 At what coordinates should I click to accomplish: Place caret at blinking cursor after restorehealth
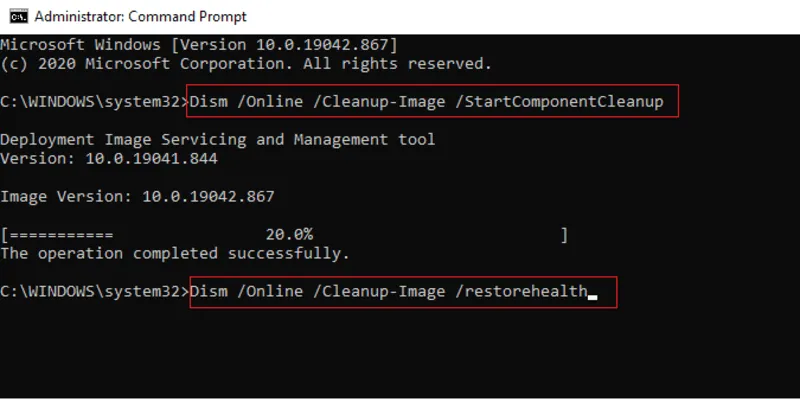pyautogui.click(x=592, y=297)
